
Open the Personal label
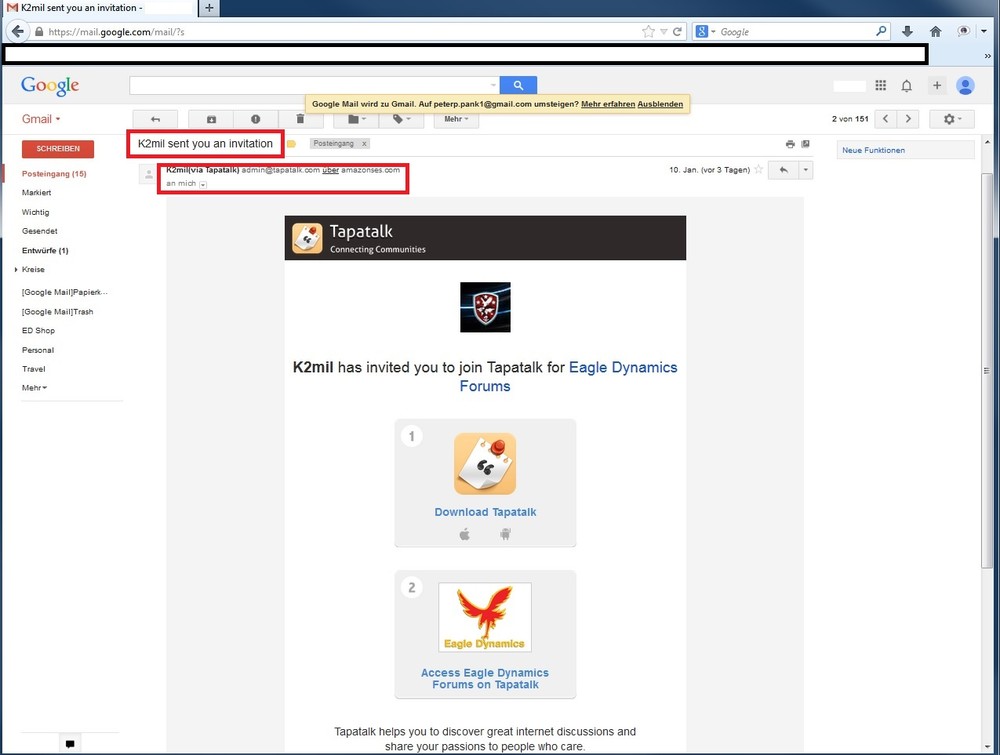tap(38, 350)
